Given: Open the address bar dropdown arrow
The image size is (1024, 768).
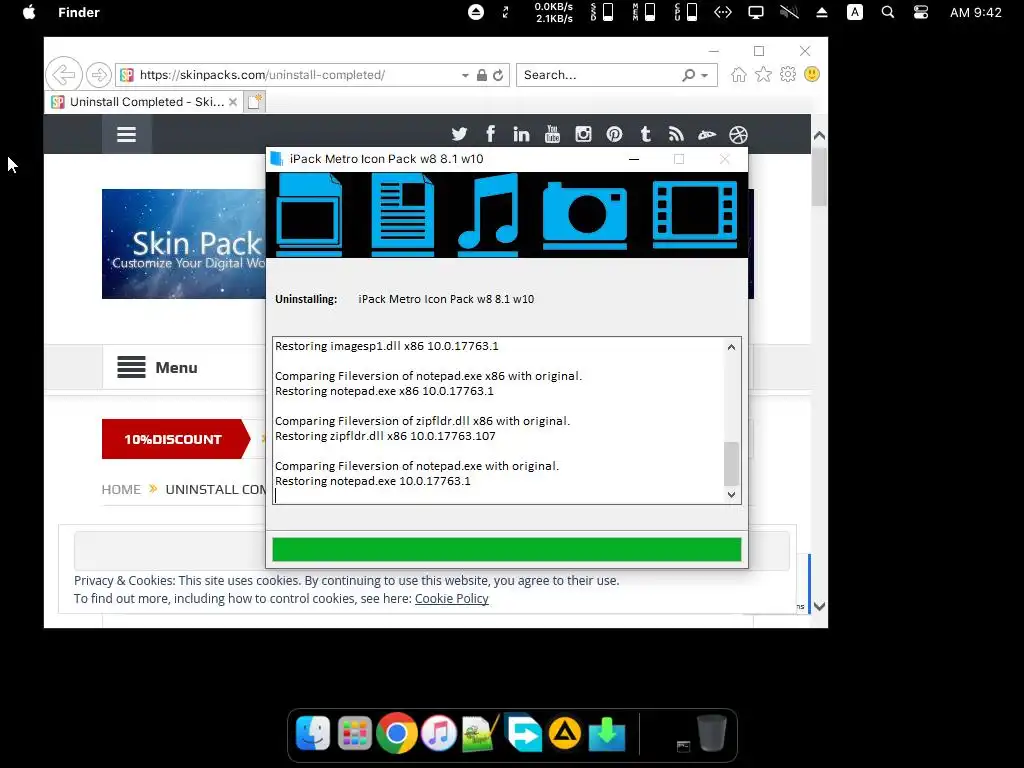Looking at the screenshot, I should [x=465, y=76].
